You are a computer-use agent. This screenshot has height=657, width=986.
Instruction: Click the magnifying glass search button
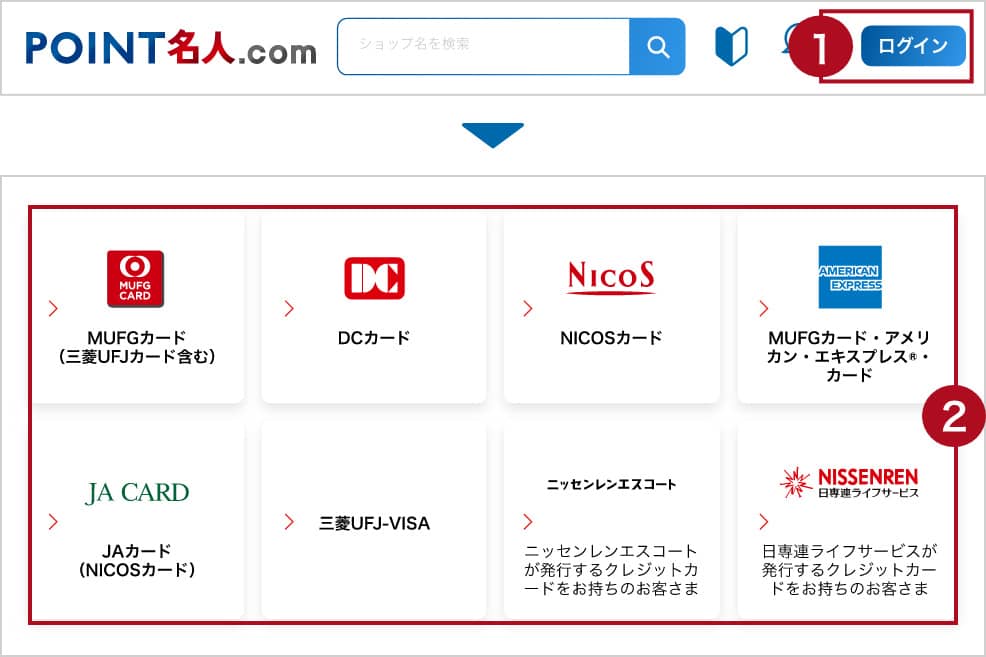point(657,47)
